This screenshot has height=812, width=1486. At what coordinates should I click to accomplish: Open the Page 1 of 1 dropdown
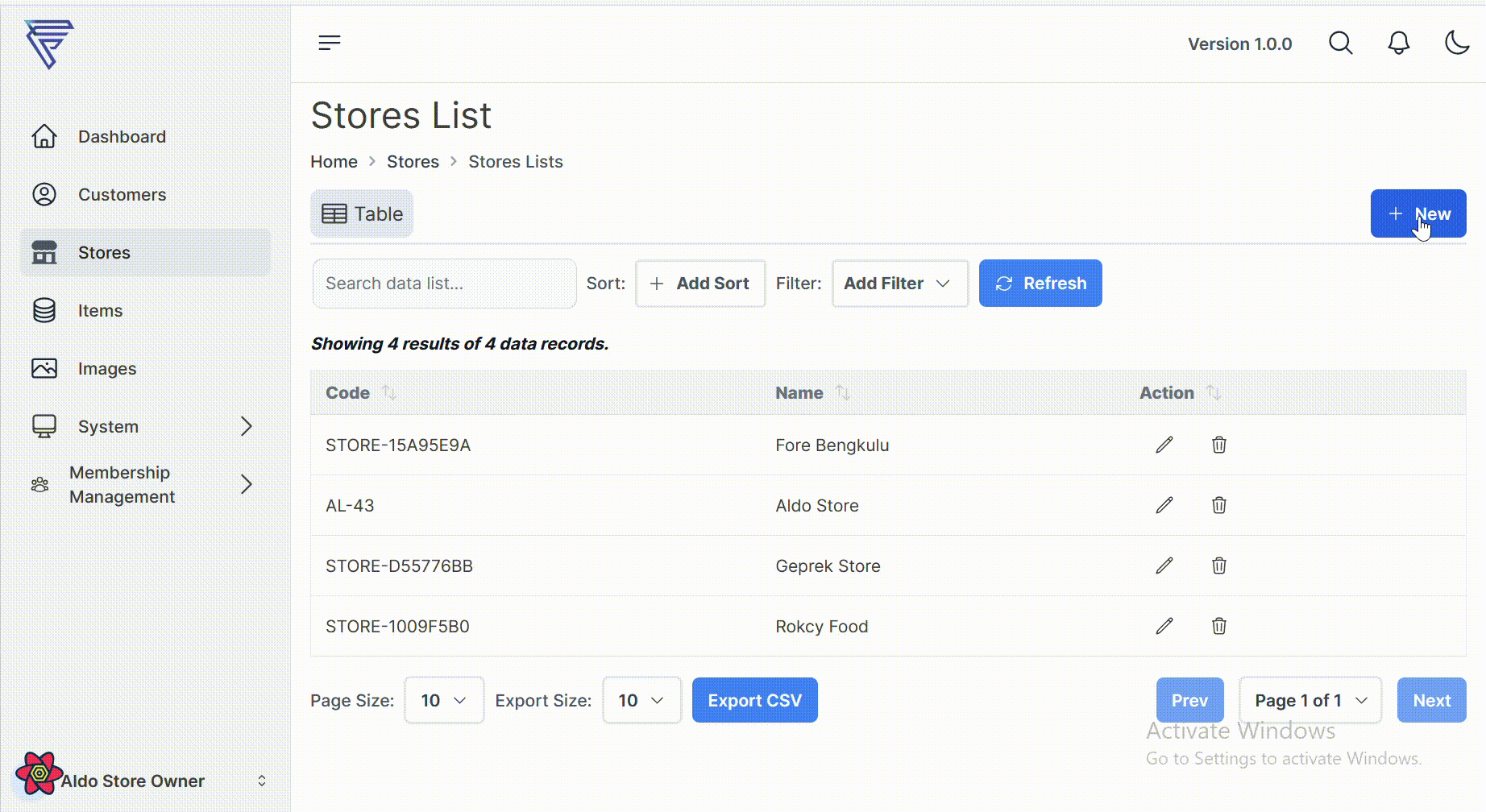[x=1310, y=701]
